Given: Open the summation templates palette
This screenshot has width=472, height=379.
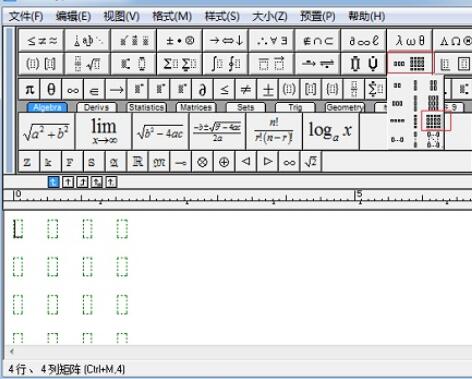Looking at the screenshot, I should point(180,63).
